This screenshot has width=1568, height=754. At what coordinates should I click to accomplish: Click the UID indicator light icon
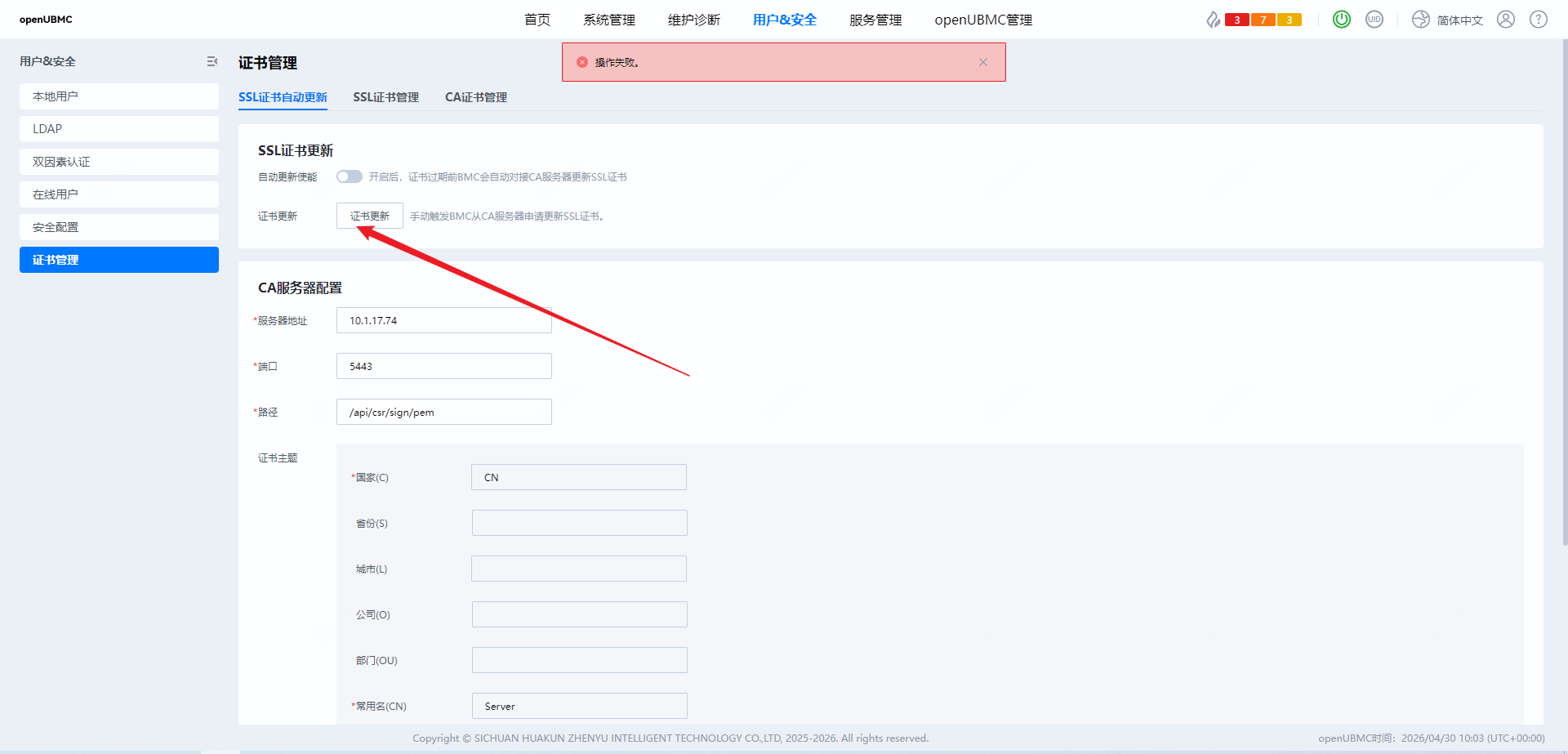pos(1374,19)
